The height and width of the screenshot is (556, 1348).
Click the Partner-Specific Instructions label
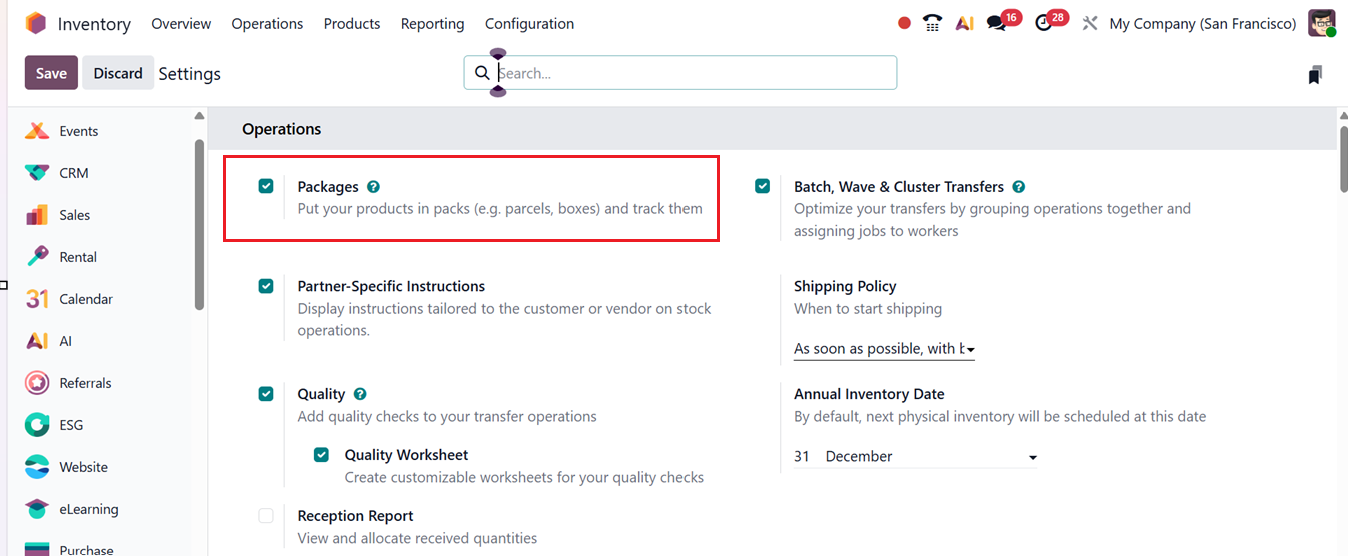tap(391, 286)
